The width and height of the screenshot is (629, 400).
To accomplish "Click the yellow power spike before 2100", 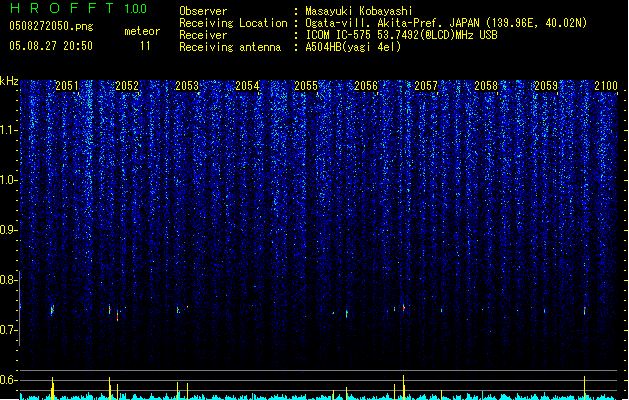I will coord(584,388).
